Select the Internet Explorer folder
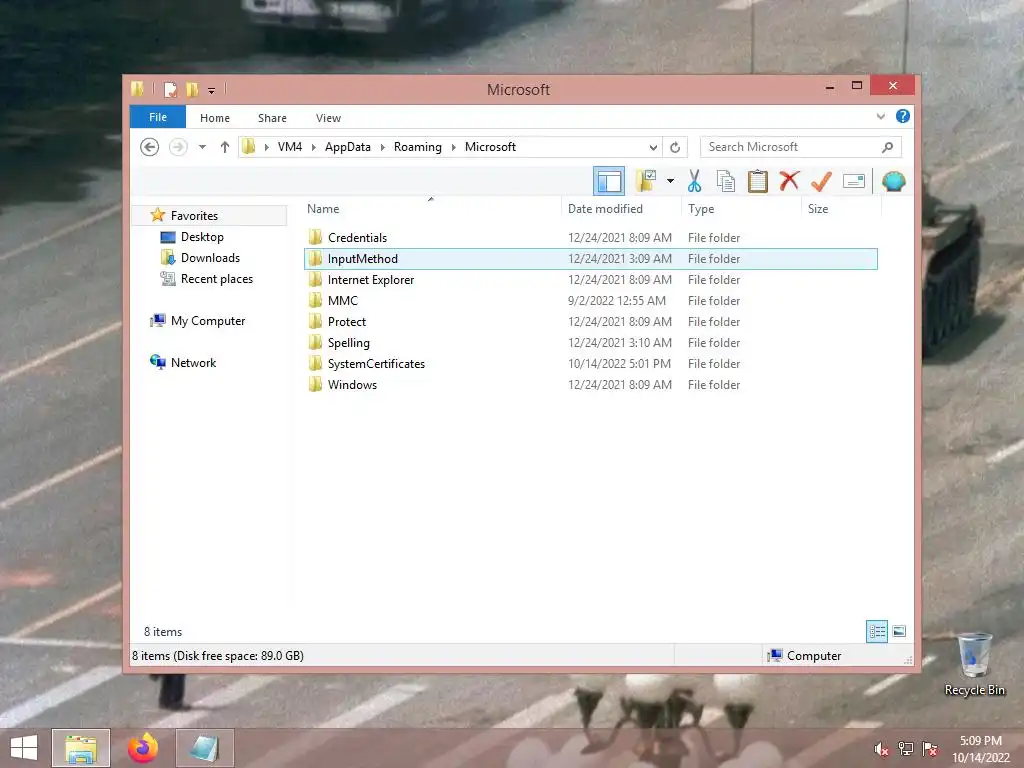This screenshot has width=1024, height=768. pyautogui.click(x=590, y=280)
